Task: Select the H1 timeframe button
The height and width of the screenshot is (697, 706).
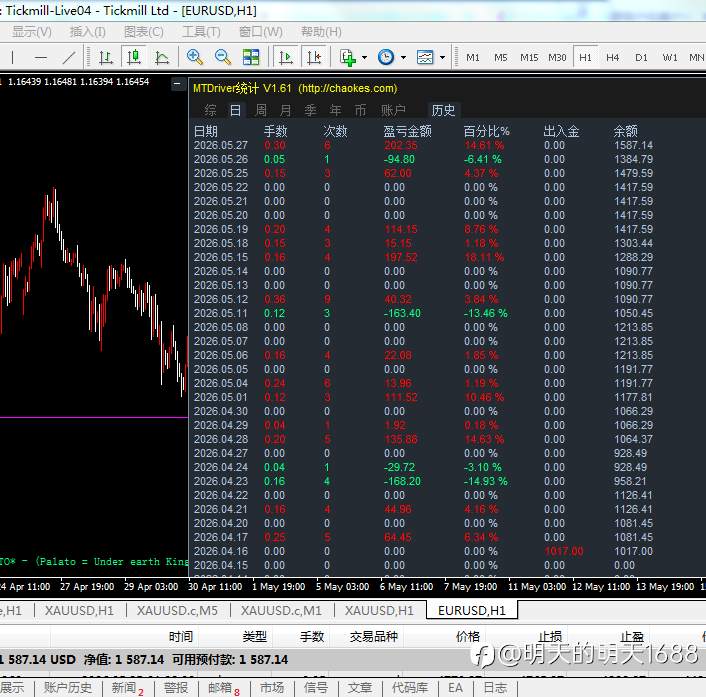Action: click(x=585, y=58)
